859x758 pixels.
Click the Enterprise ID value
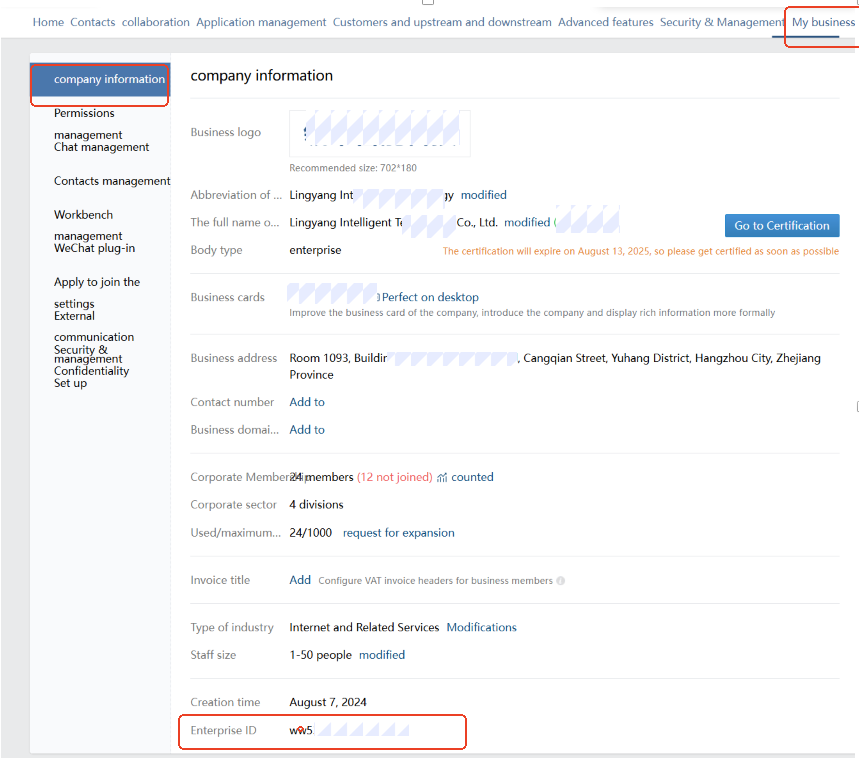click(349, 730)
